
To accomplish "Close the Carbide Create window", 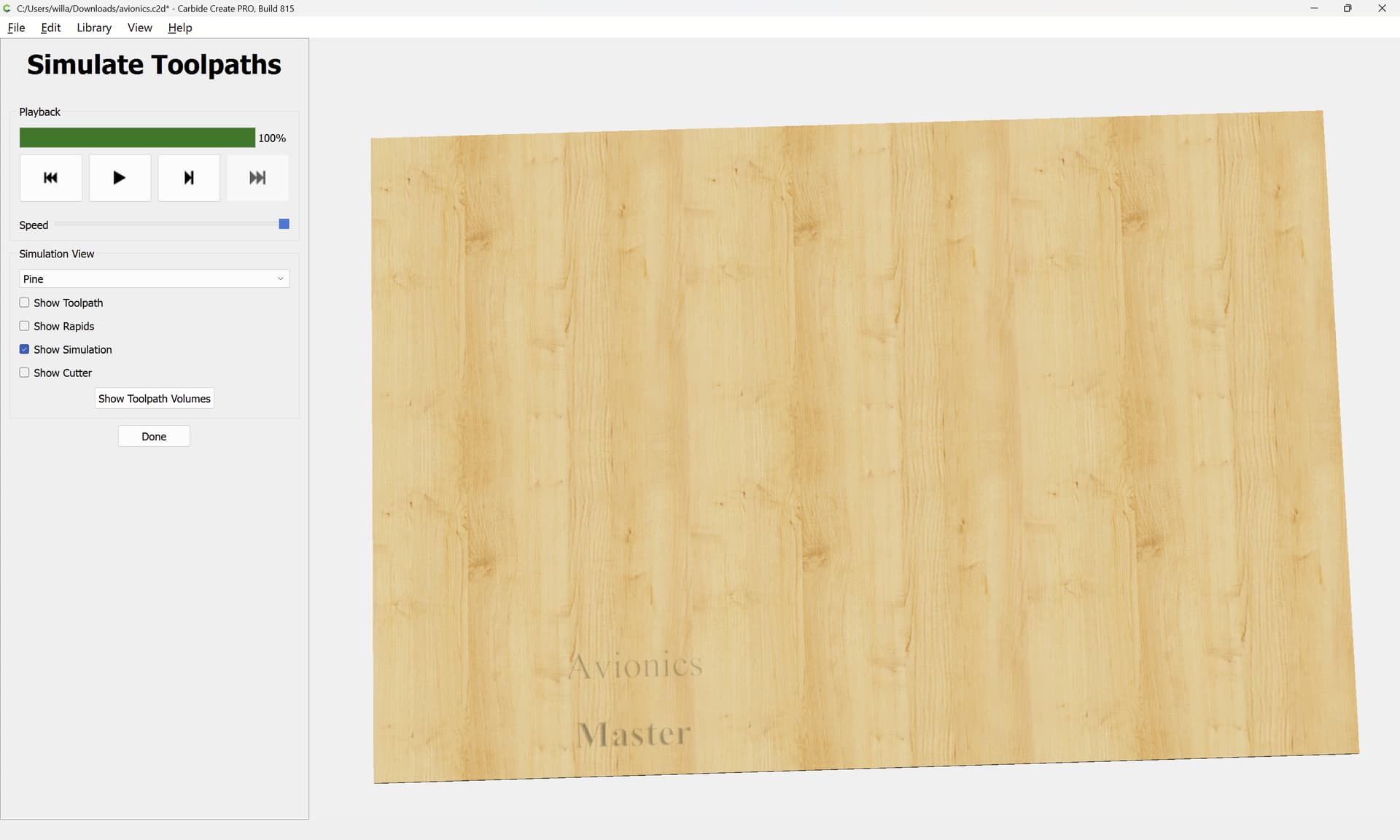I will 1382,8.
